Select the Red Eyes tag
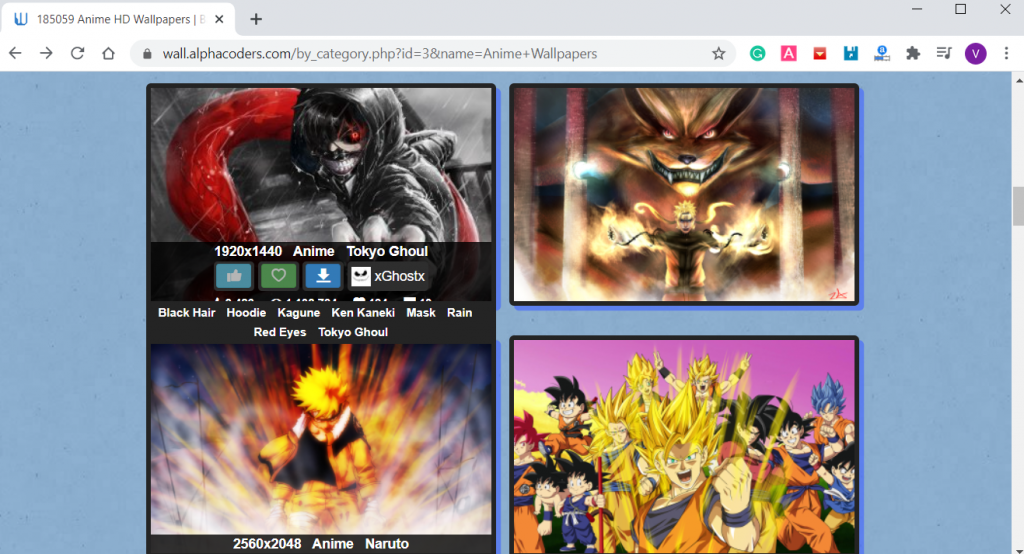 [280, 332]
